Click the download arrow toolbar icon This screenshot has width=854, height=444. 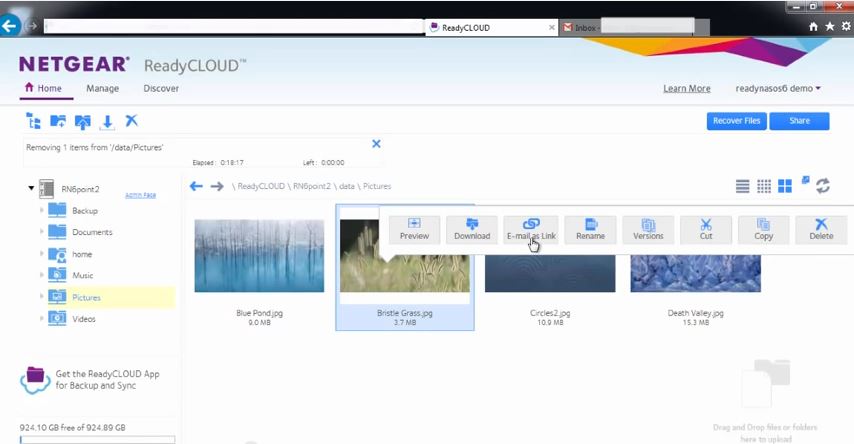click(x=107, y=121)
